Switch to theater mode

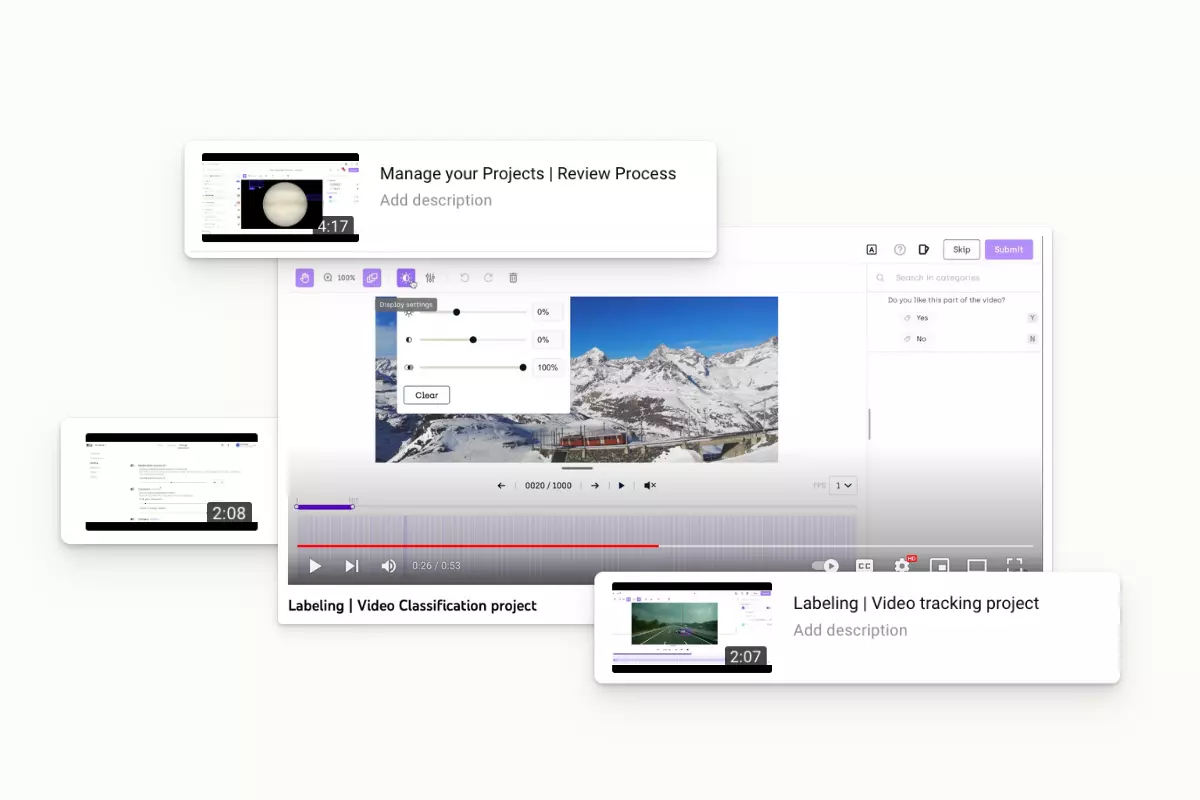(x=977, y=566)
